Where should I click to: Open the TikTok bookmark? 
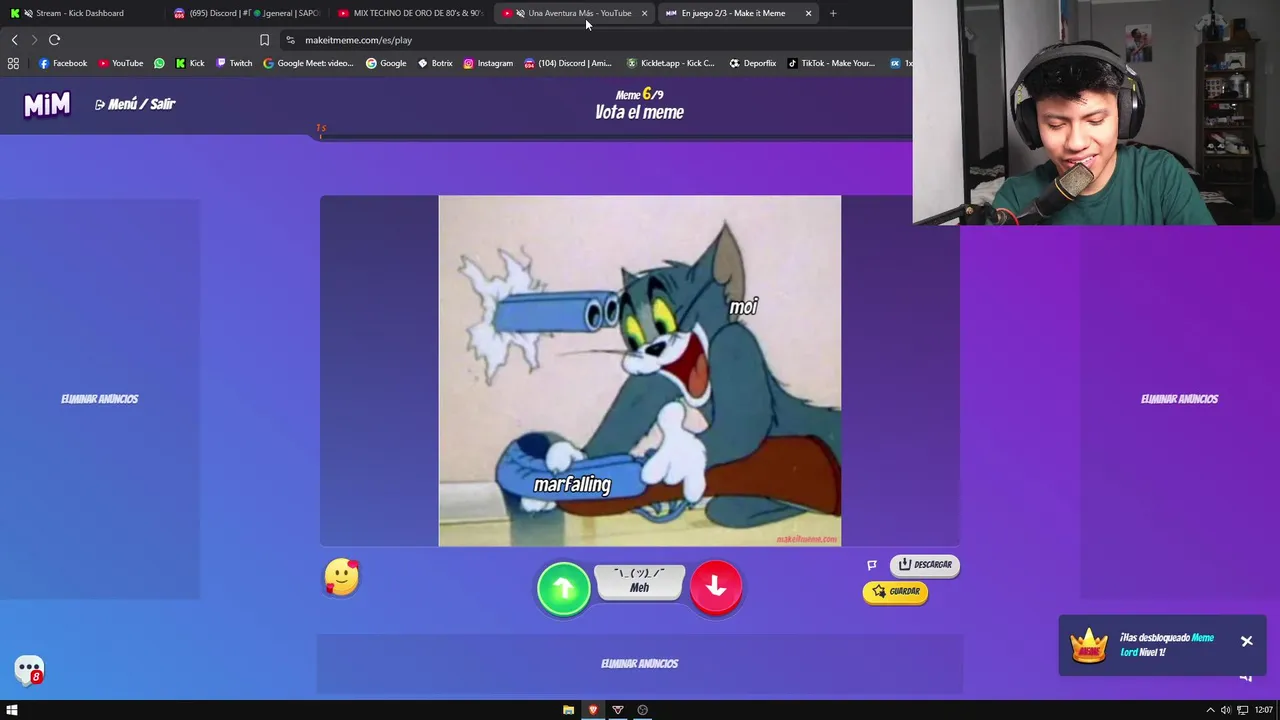click(x=831, y=63)
